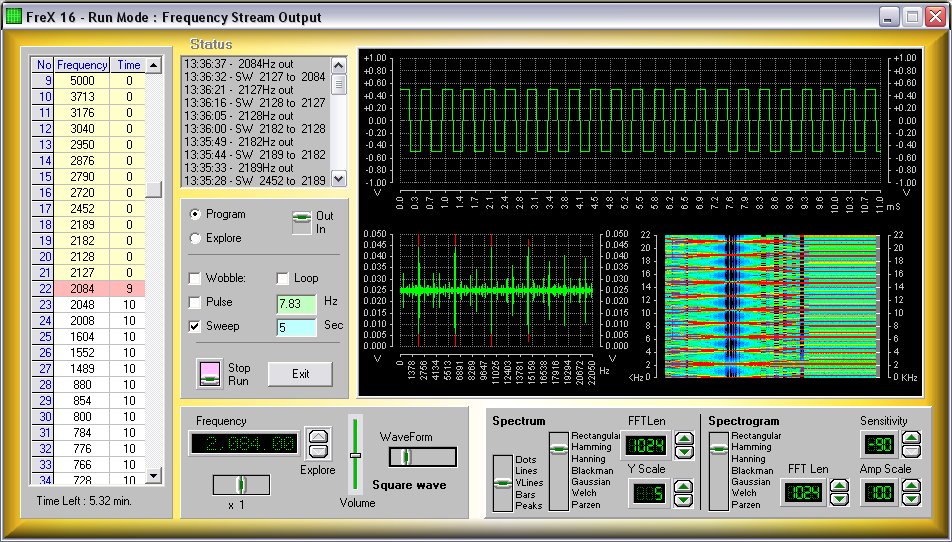
Task: Click the Blackman option under Spectrogram
Action: click(x=752, y=470)
